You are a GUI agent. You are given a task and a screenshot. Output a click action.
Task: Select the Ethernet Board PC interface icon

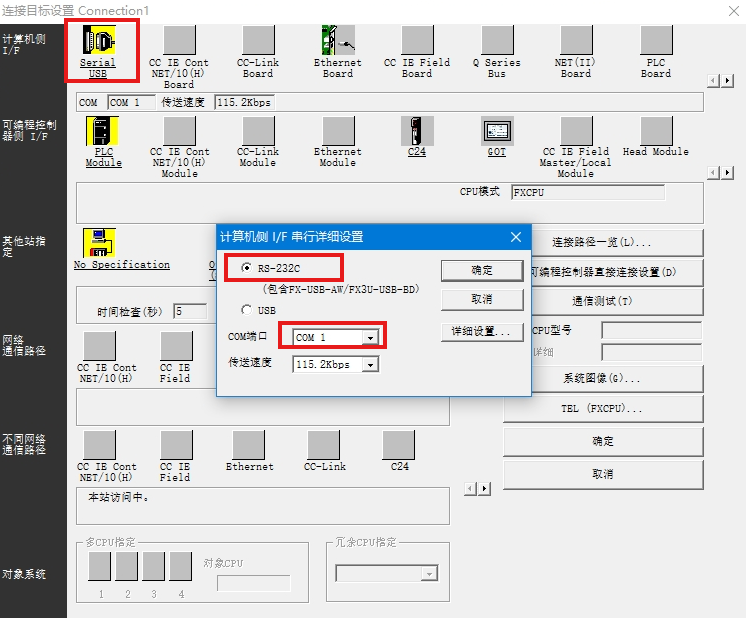pos(338,40)
